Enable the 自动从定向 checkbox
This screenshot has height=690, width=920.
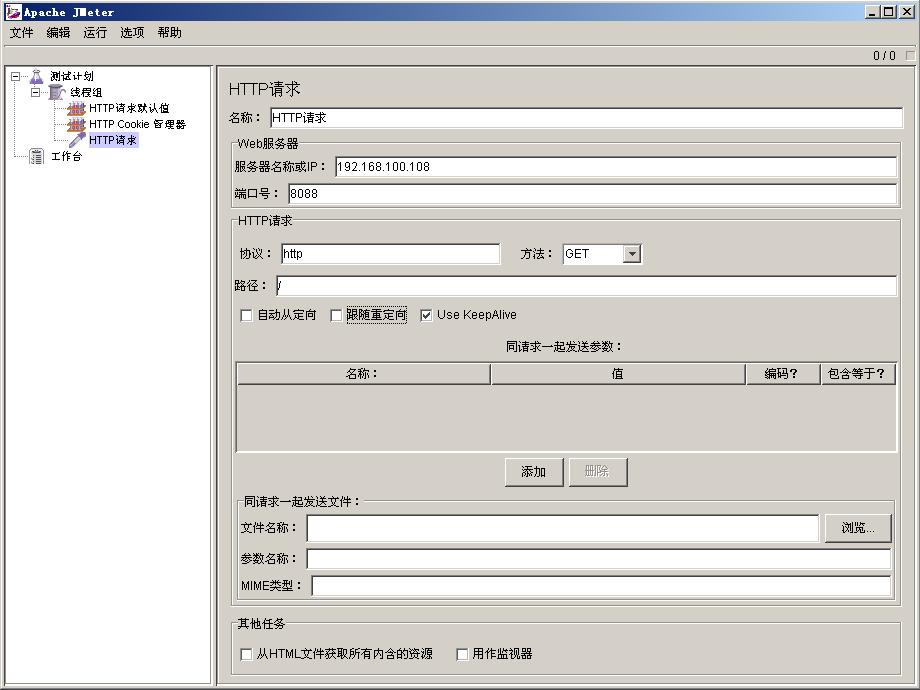(246, 315)
